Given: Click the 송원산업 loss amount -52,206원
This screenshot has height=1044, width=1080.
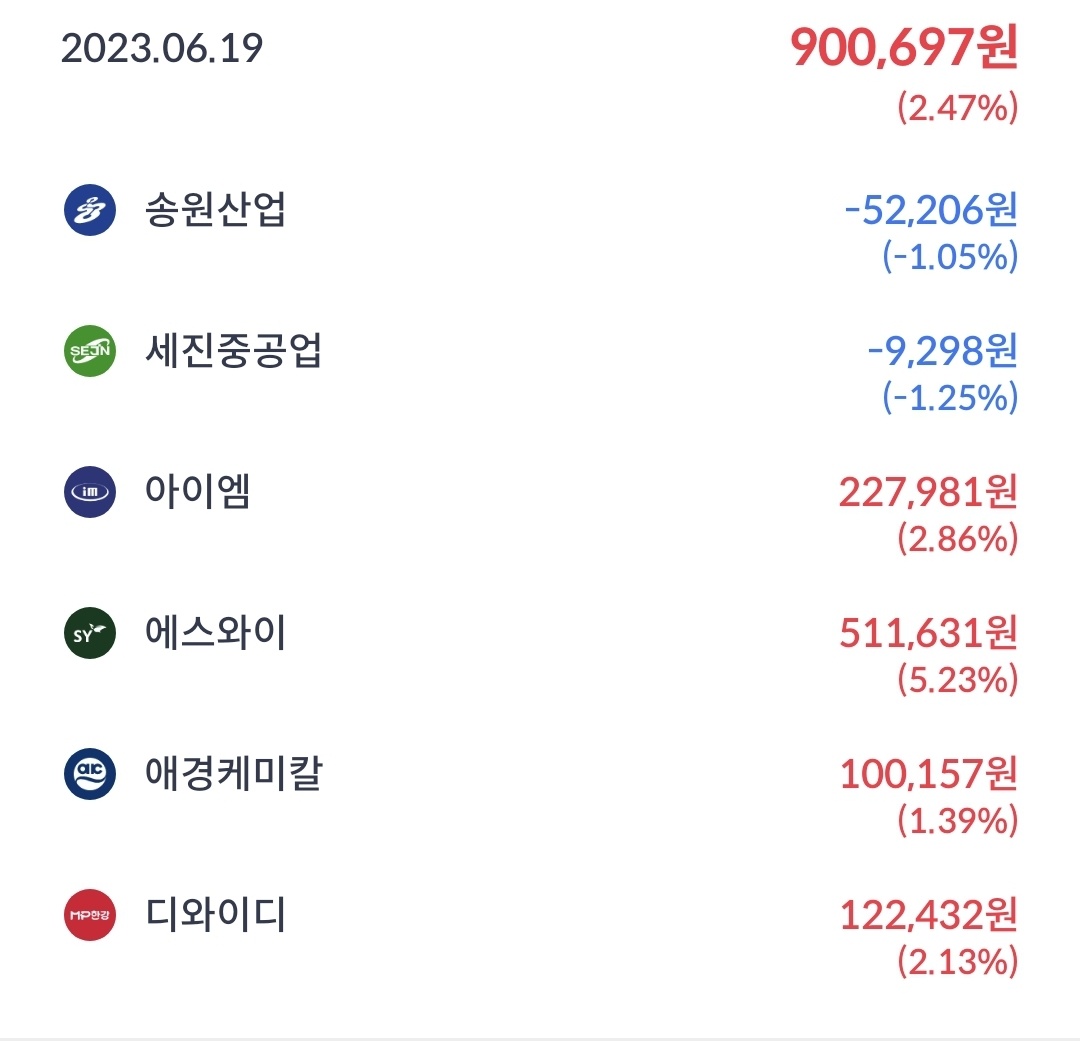Looking at the screenshot, I should [930, 211].
